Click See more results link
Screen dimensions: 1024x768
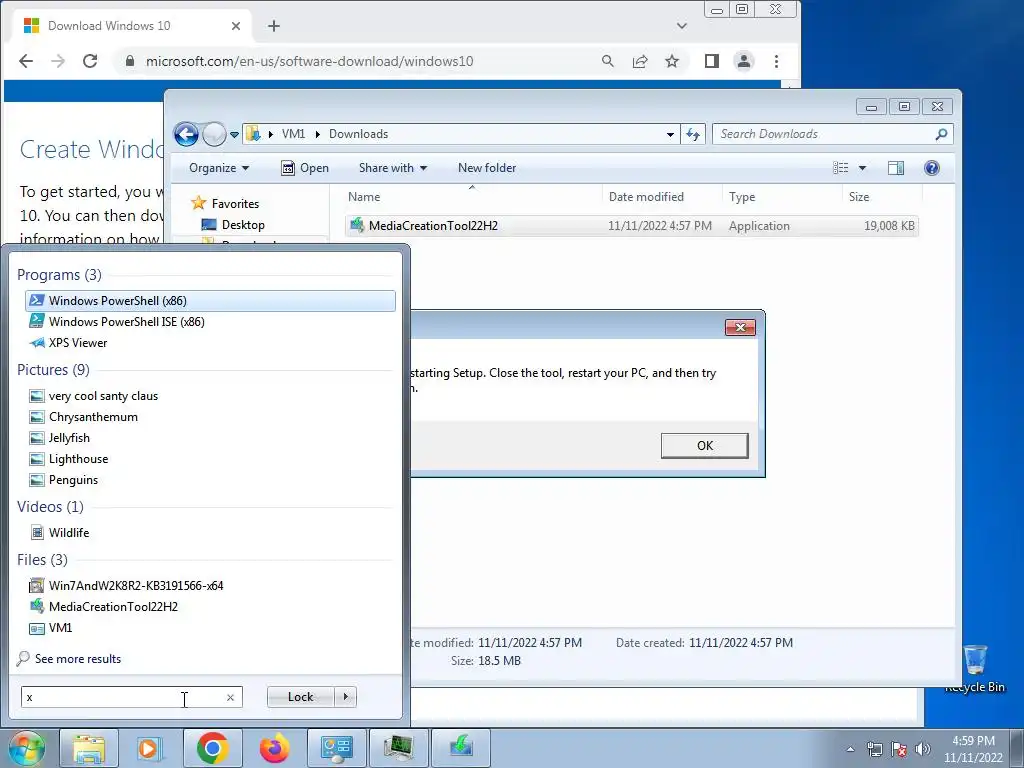click(x=69, y=658)
